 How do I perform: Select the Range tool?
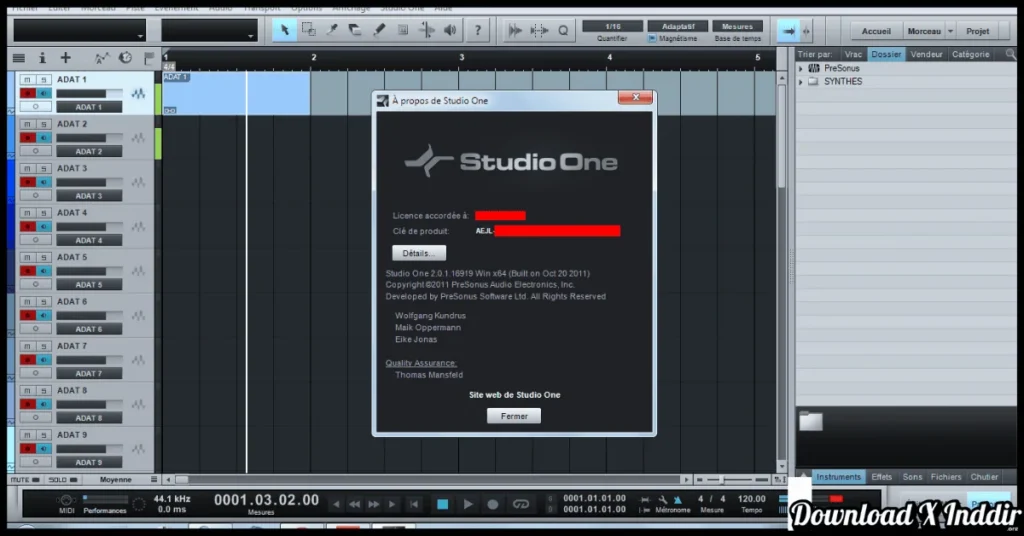(308, 30)
